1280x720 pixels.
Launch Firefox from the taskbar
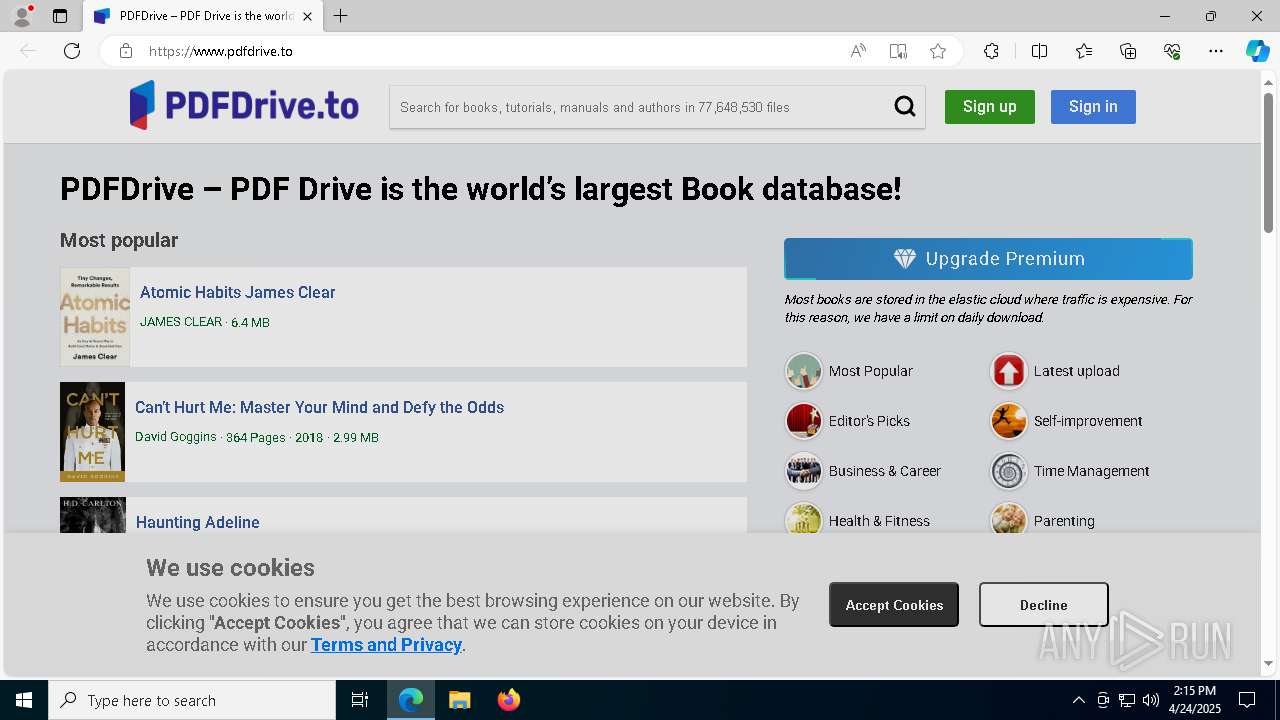[x=509, y=700]
